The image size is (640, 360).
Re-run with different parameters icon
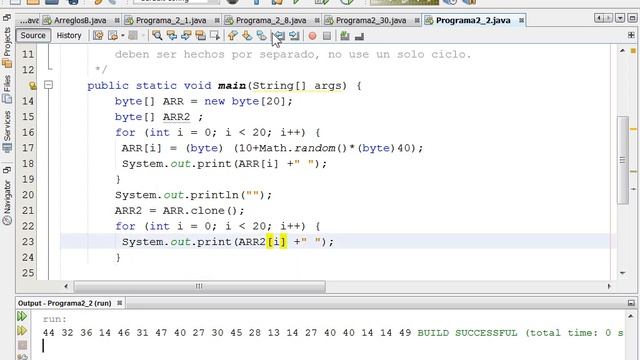[22, 330]
